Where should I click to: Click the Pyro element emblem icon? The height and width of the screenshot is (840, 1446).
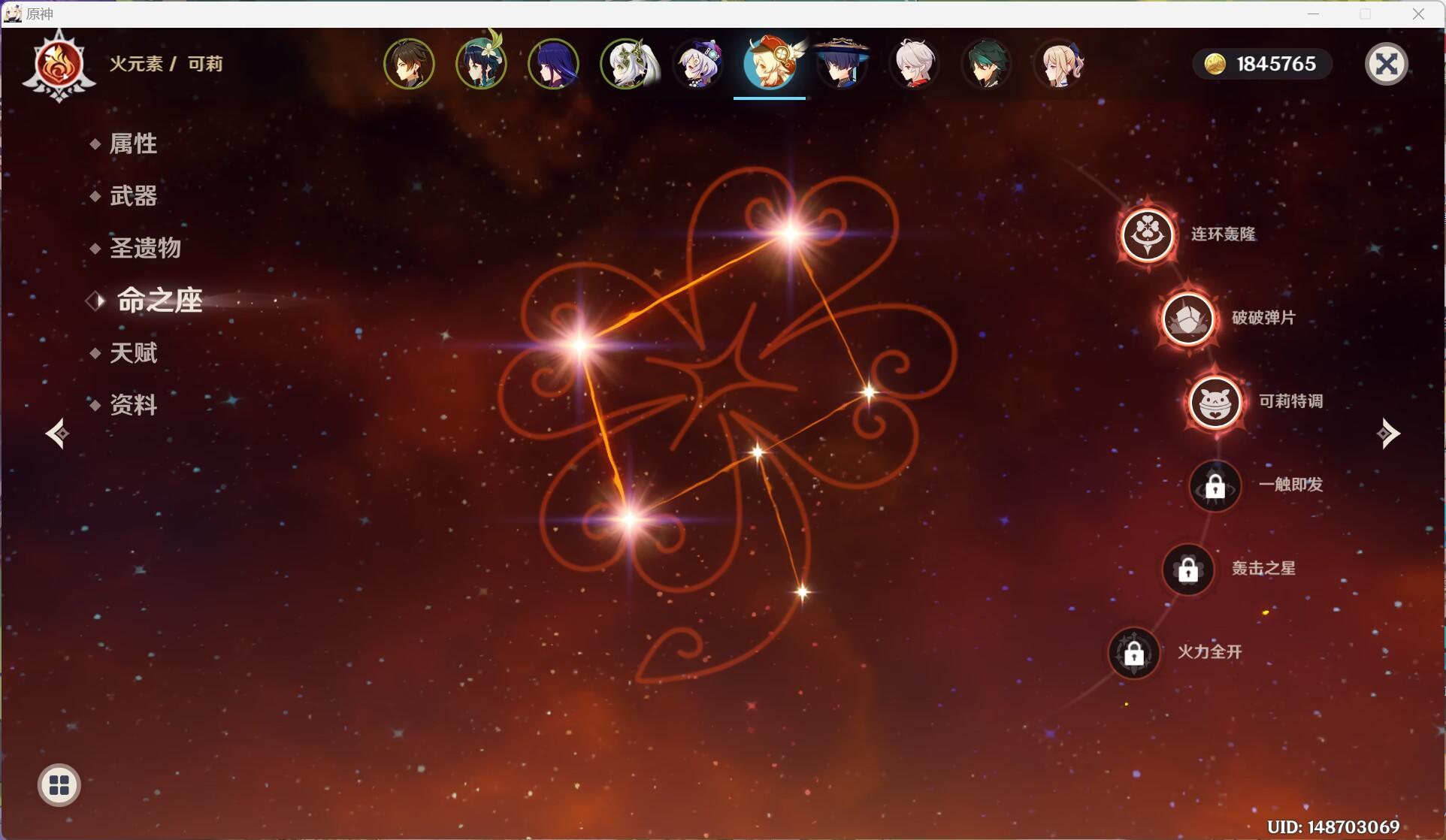59,65
